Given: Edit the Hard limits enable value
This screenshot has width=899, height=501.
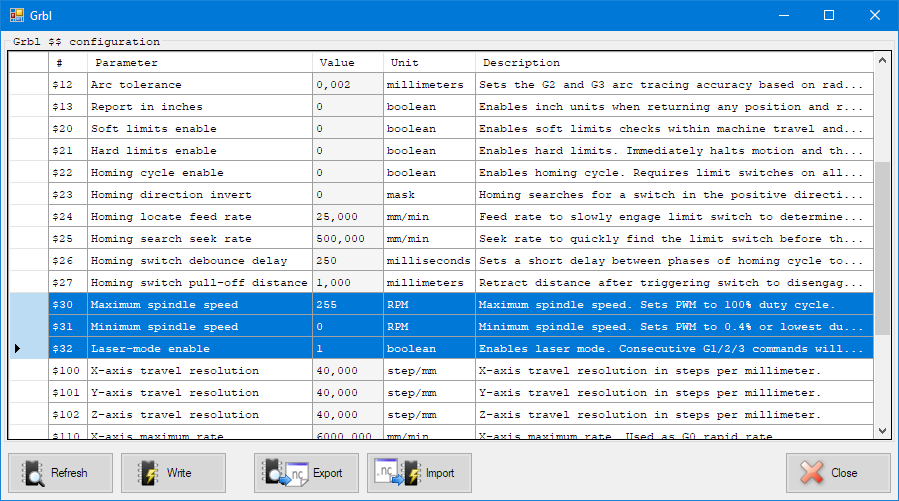Looking at the screenshot, I should pyautogui.click(x=347, y=151).
